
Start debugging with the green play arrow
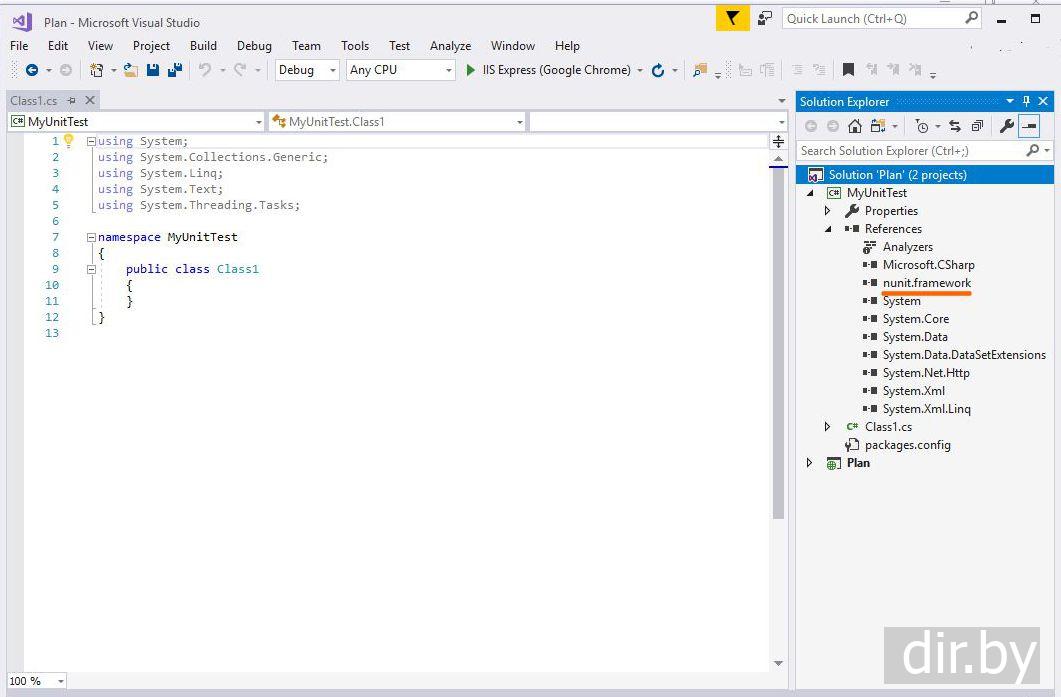(470, 70)
